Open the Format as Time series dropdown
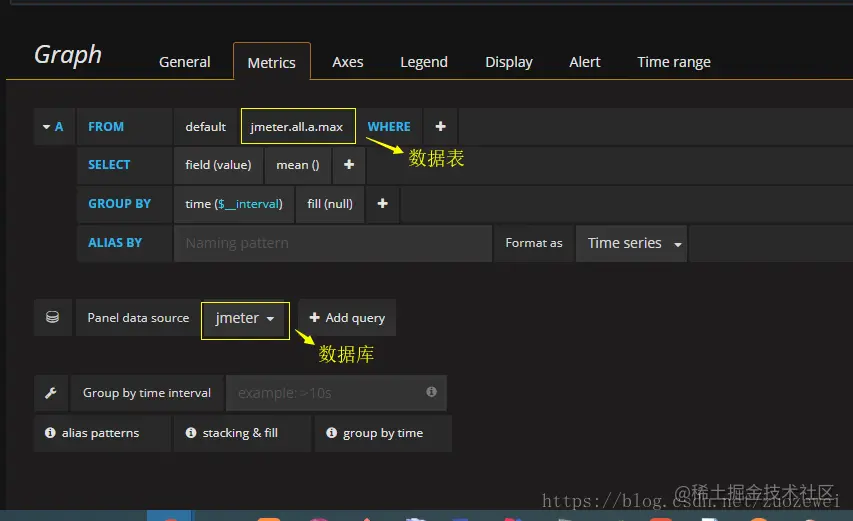853x521 pixels. pyautogui.click(x=632, y=243)
